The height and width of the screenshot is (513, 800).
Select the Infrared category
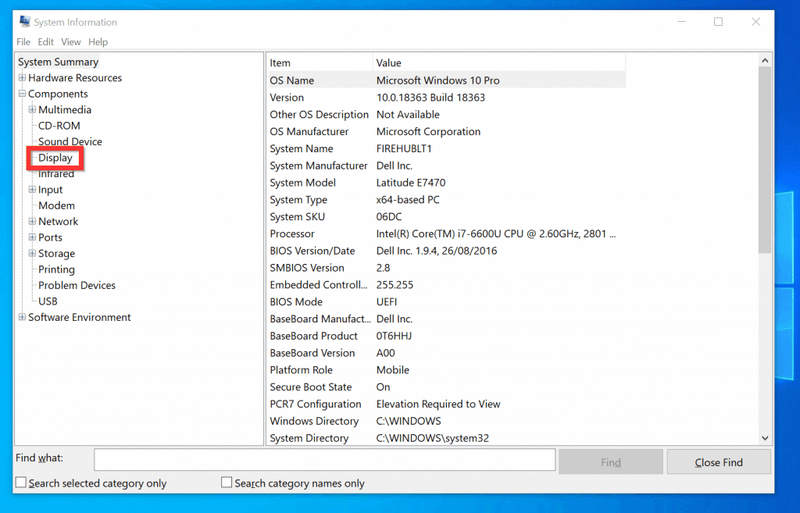(56, 174)
